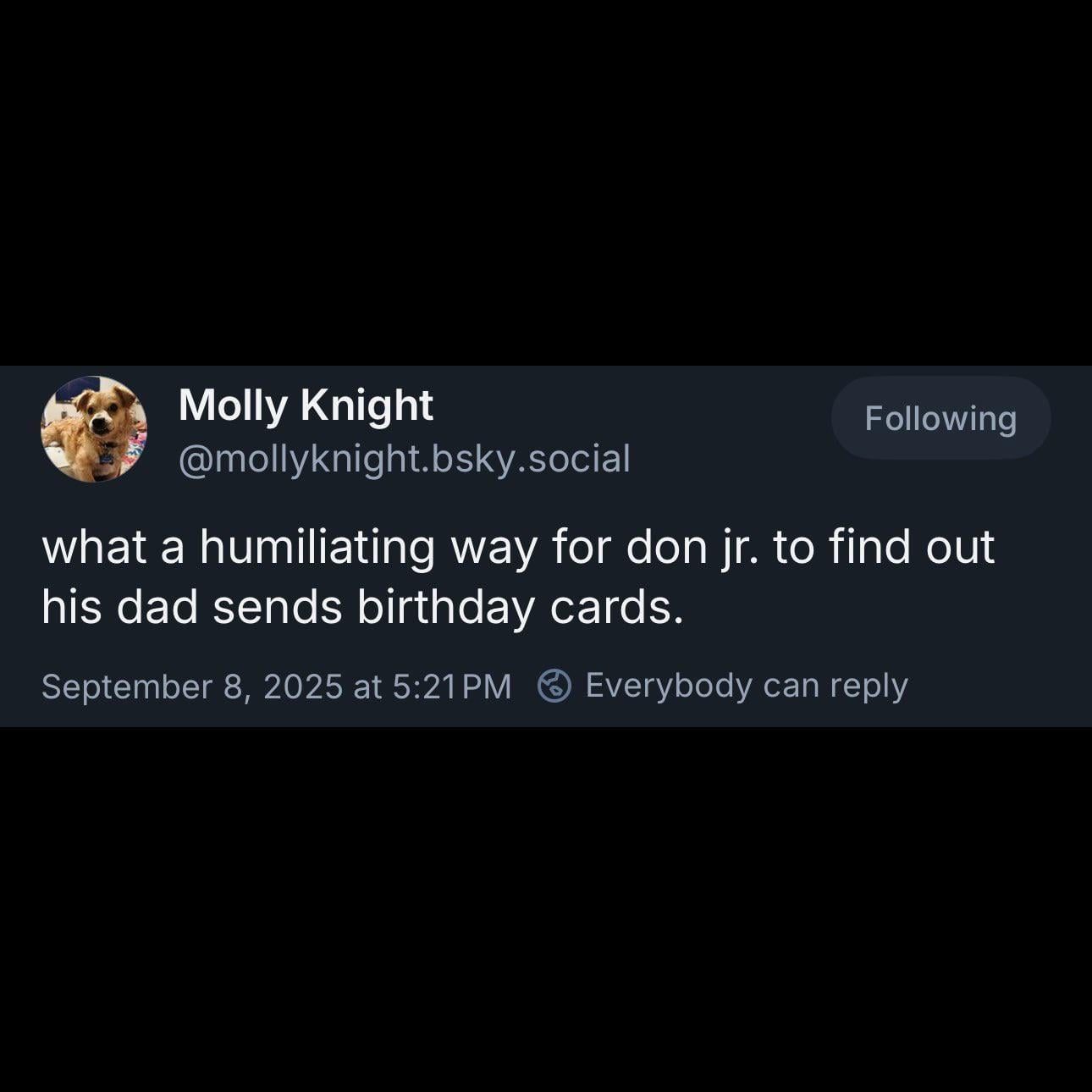Click the "5:21 PM" time in the timestamp

pyautogui.click(x=452, y=686)
